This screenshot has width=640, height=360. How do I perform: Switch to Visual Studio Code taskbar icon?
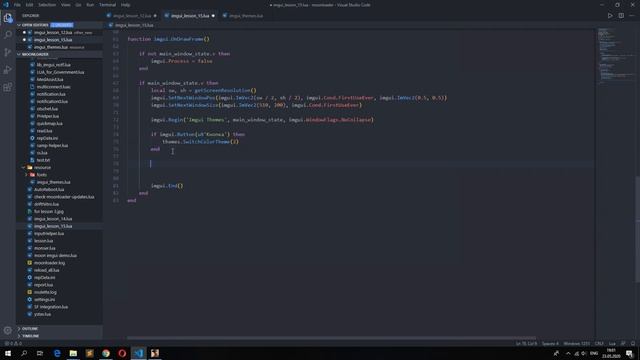pyautogui.click(x=139, y=353)
